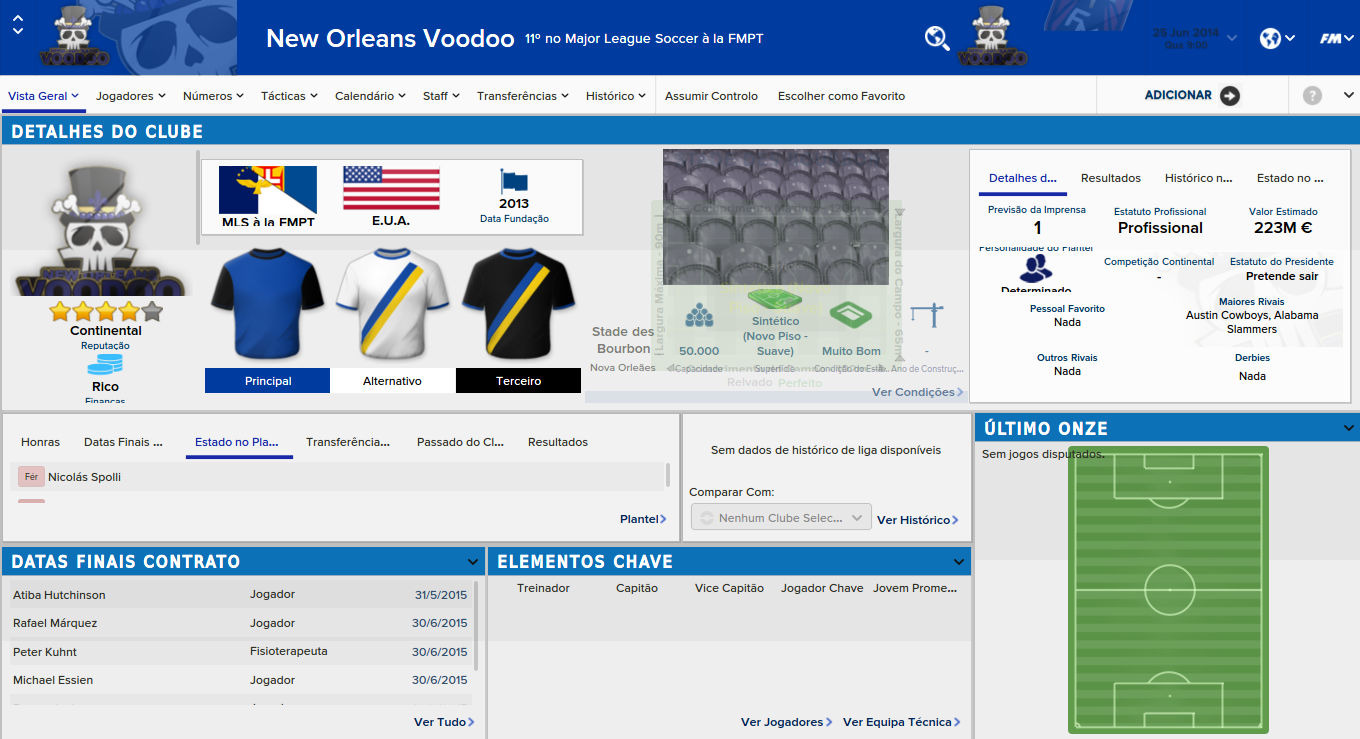
Task: Click the contract list scrollbar
Action: (x=476, y=626)
